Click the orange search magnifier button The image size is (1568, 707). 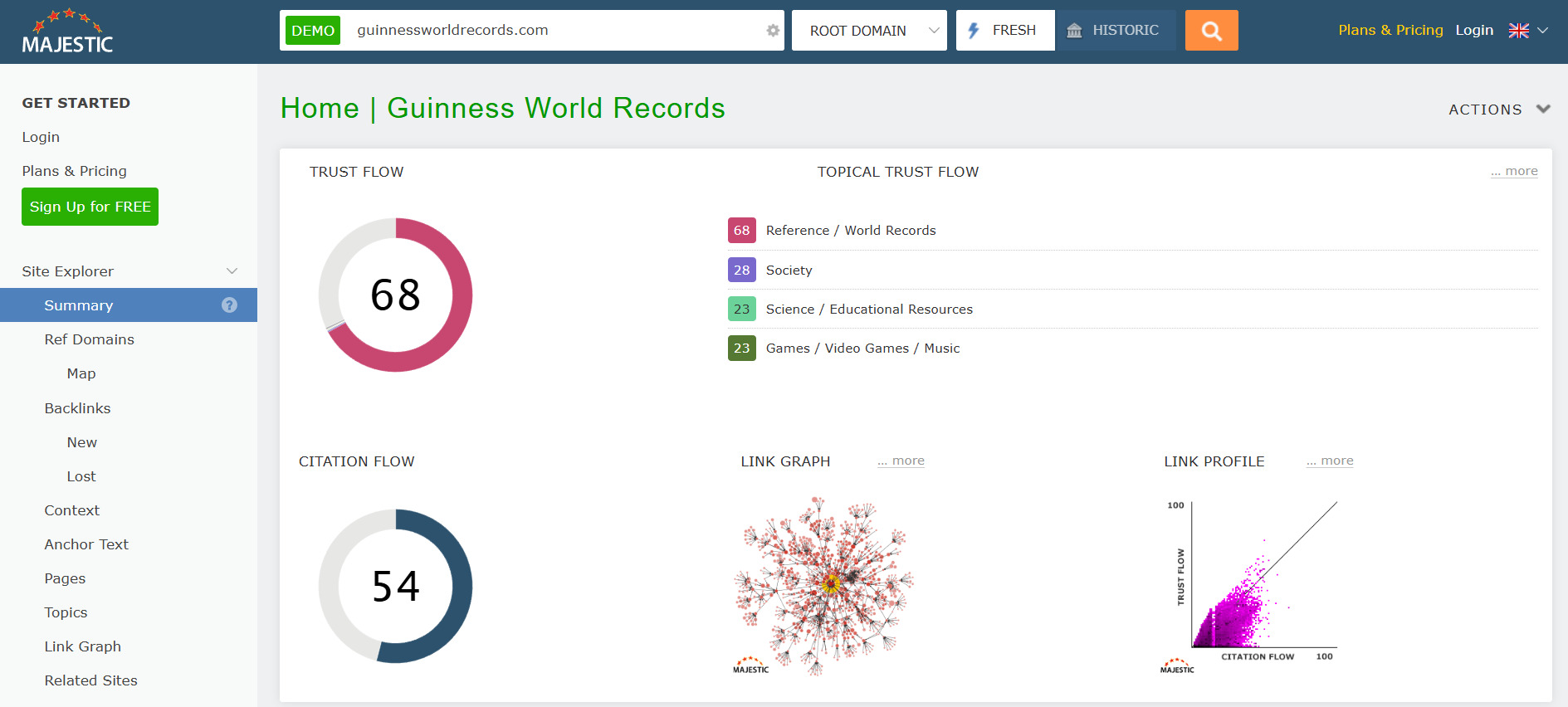1211,31
